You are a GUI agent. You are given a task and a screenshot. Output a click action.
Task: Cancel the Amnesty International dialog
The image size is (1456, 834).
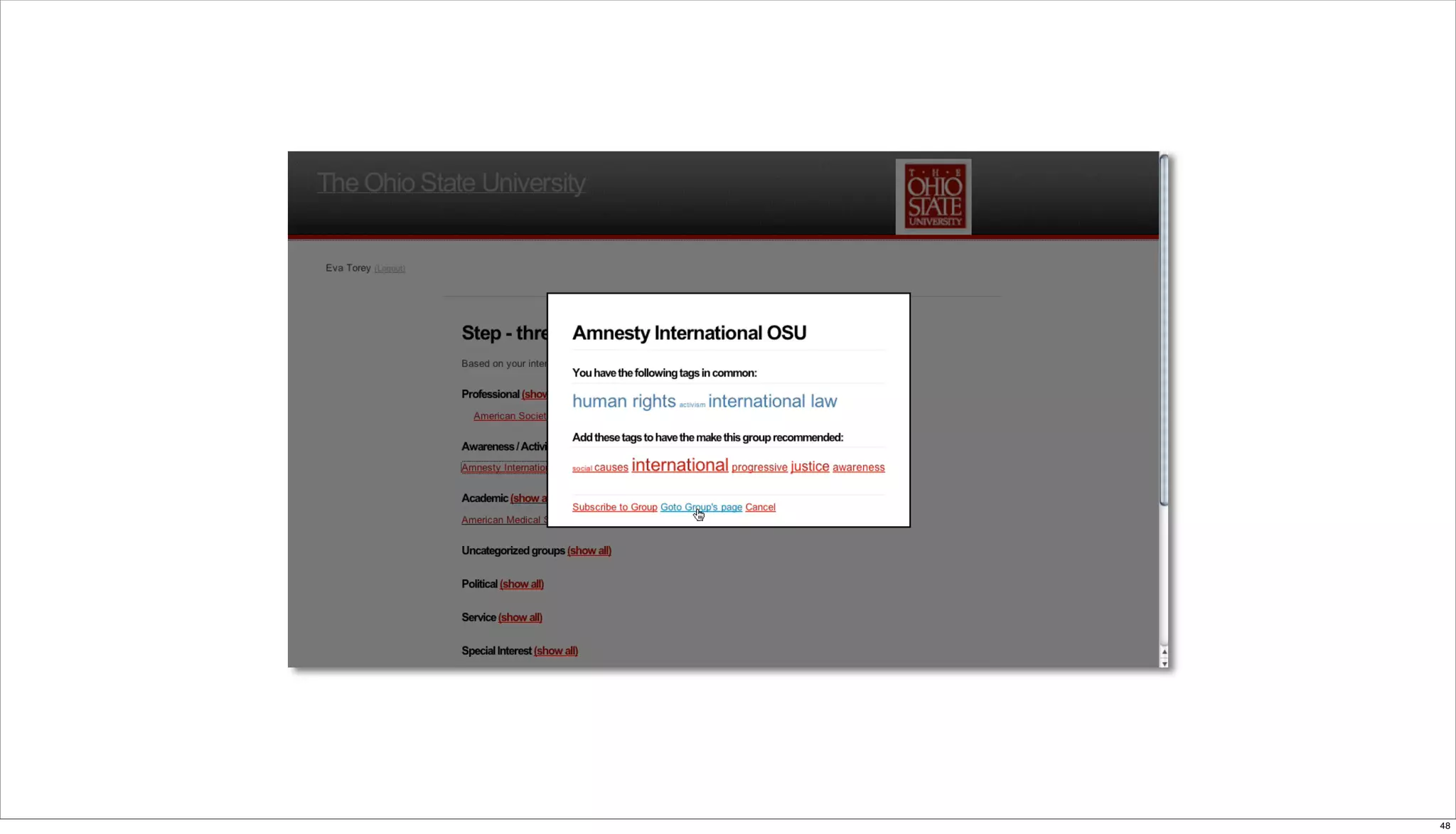[x=760, y=507]
